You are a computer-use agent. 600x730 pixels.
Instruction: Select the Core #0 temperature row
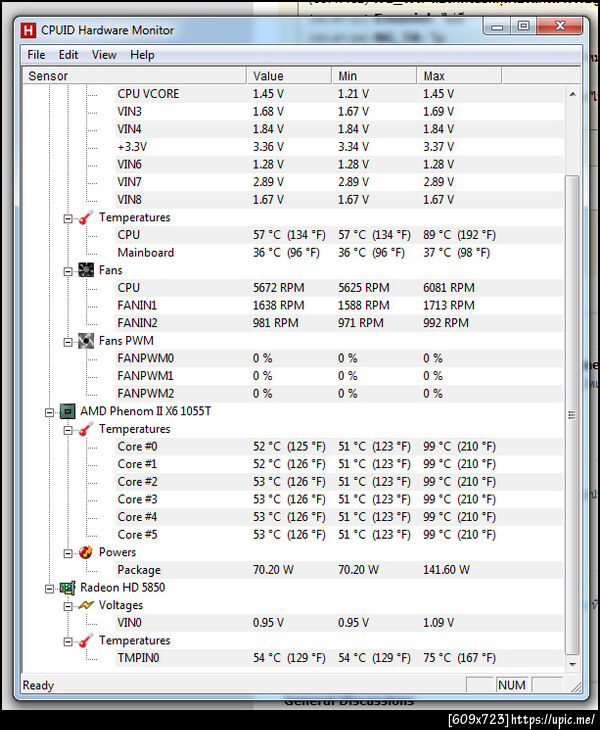(x=339, y=446)
